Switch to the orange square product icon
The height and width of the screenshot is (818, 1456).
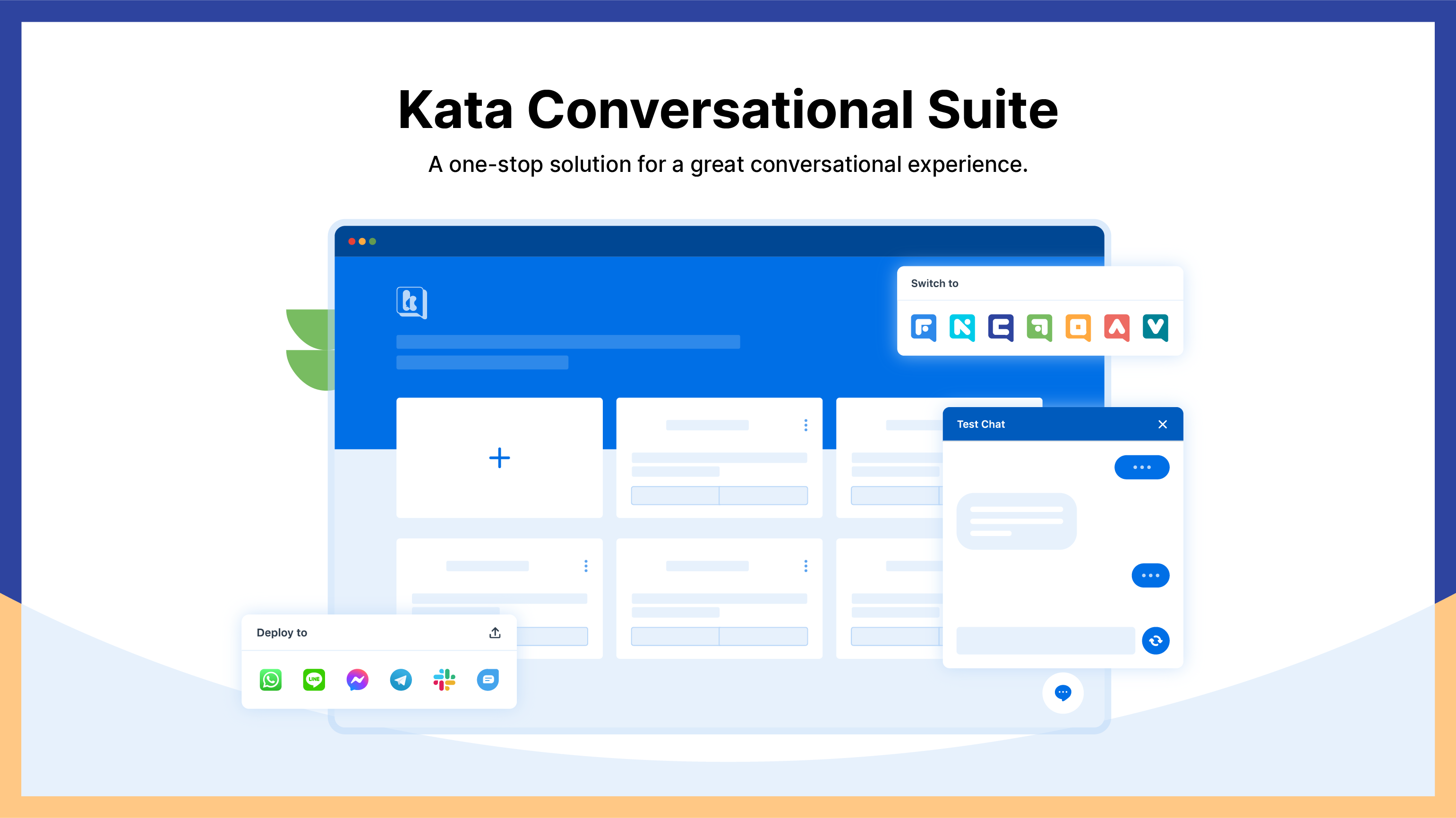pos(1078,328)
